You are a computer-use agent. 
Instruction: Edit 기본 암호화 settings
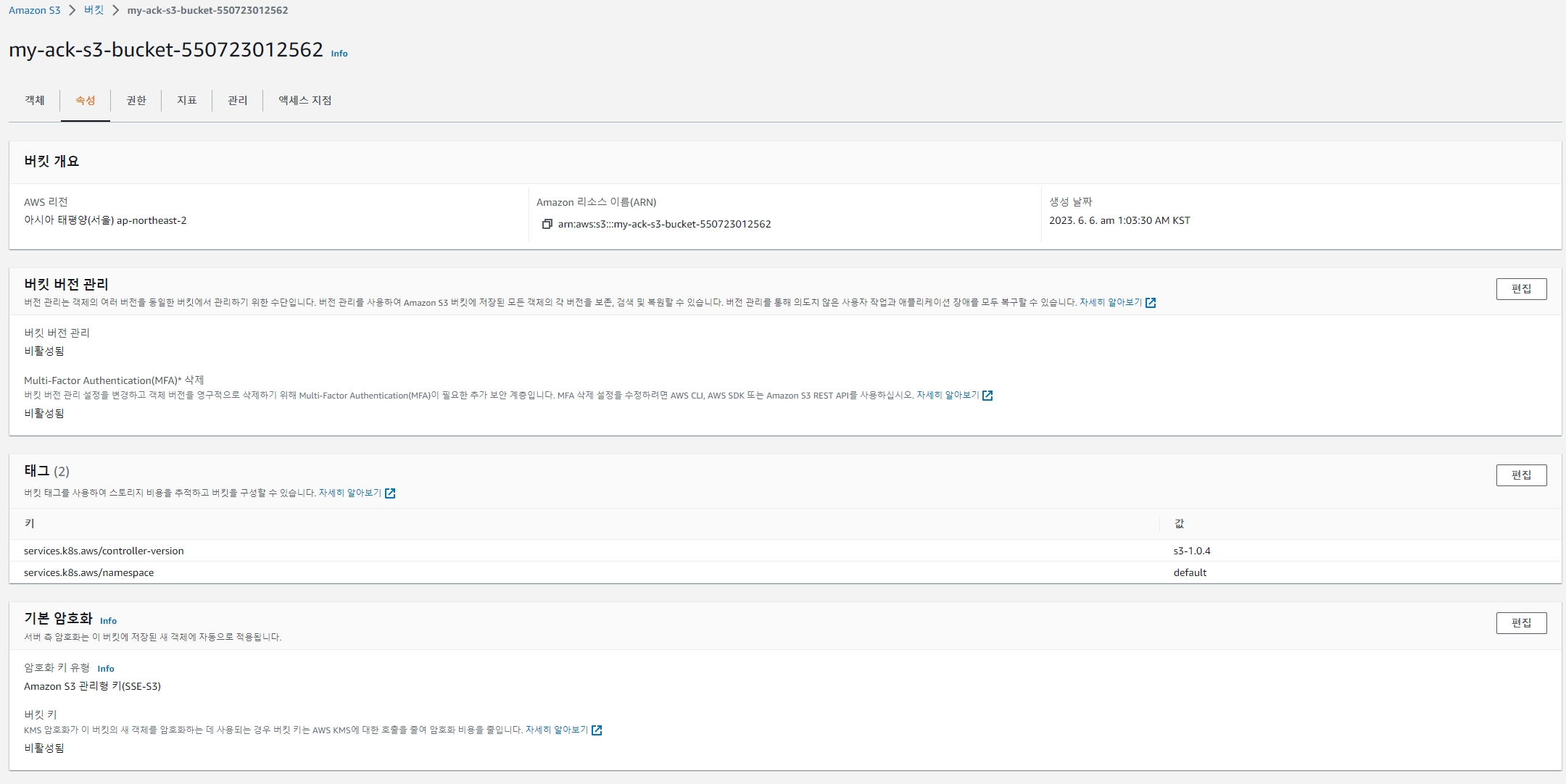click(x=1521, y=623)
